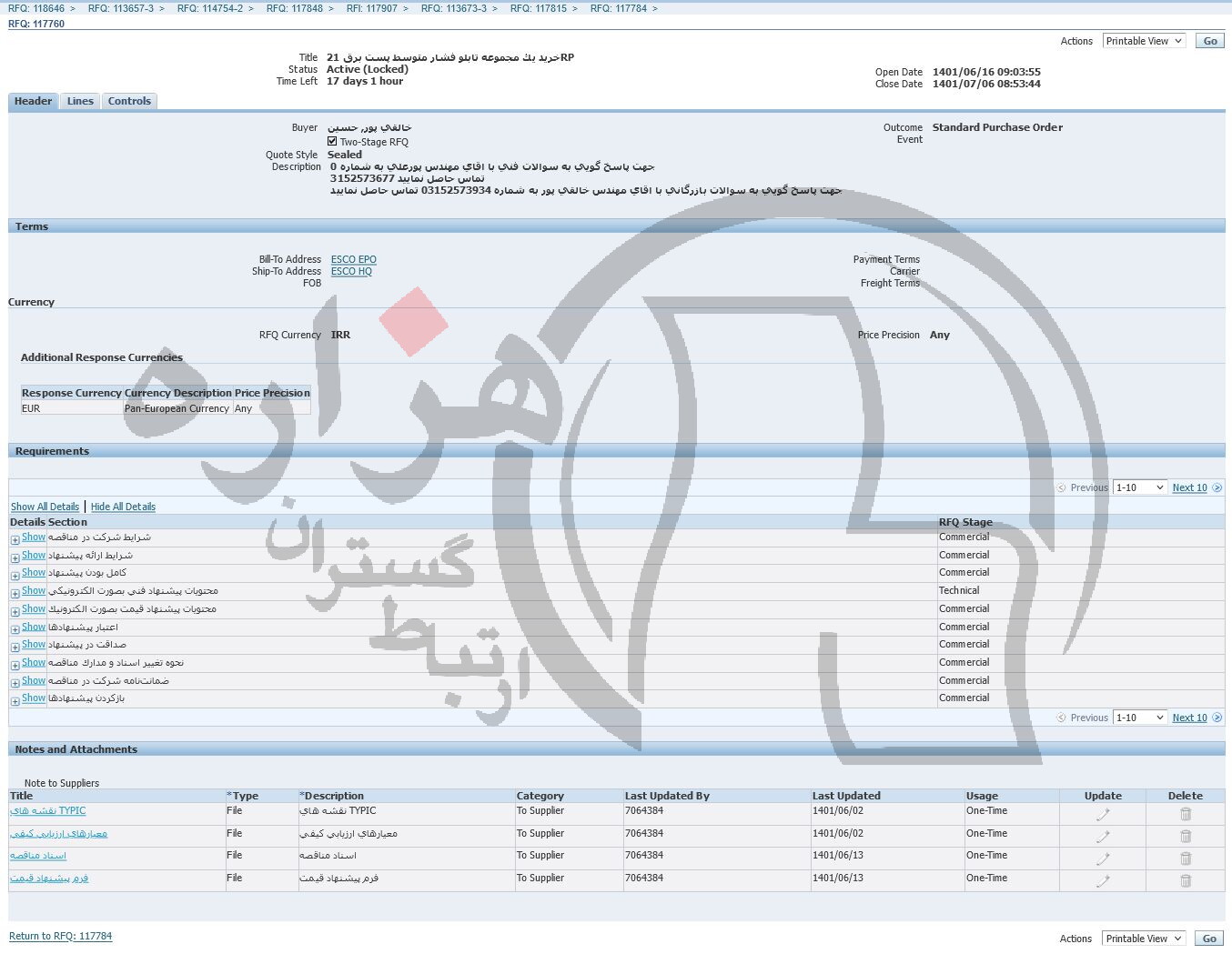This screenshot has height=954, width=1232.
Task: Click the Next arrow icon above Requirements table
Action: (1217, 488)
